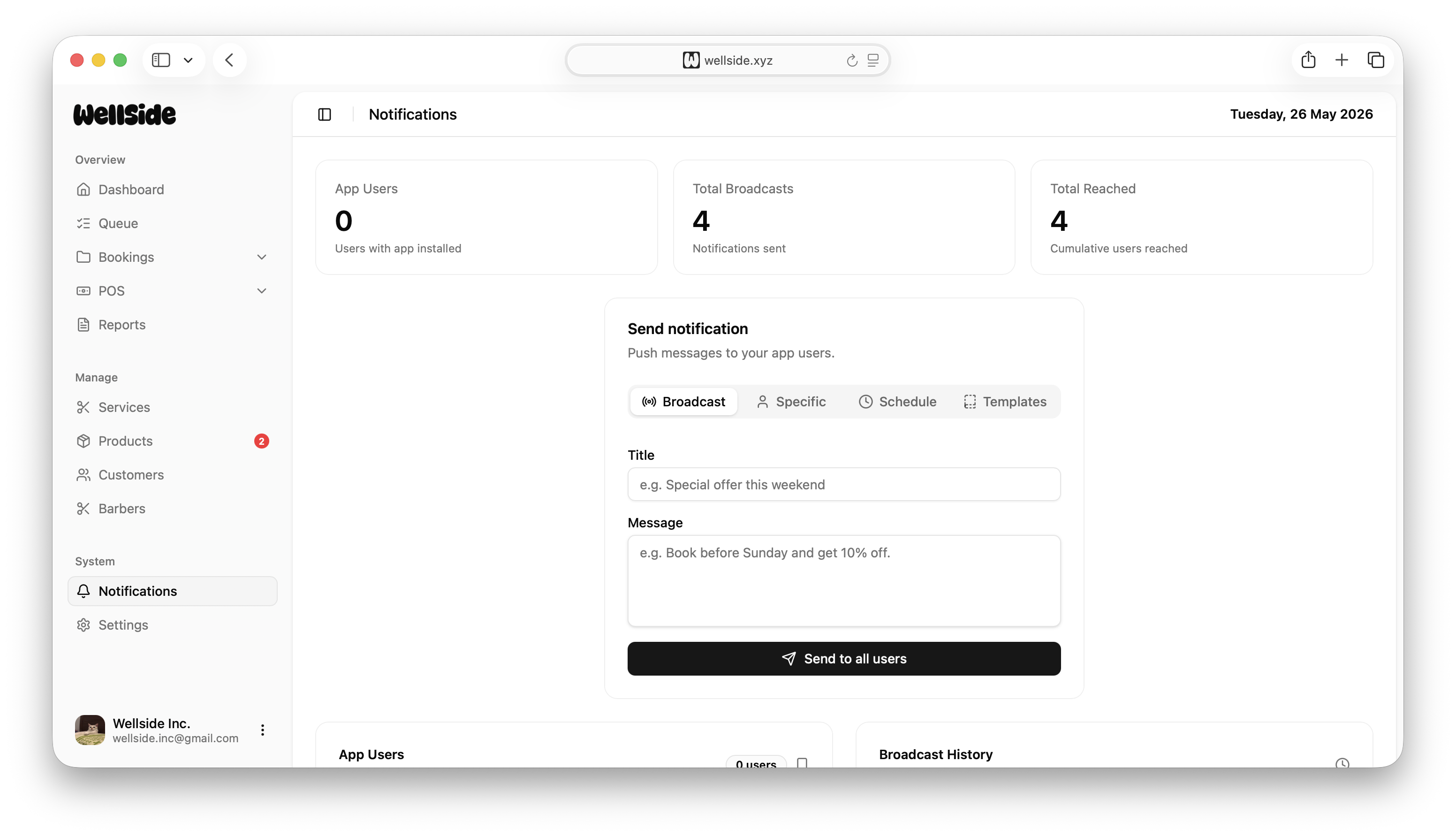Click the "Broadcast History" heading
This screenshot has width=1456, height=837.
pos(935,754)
